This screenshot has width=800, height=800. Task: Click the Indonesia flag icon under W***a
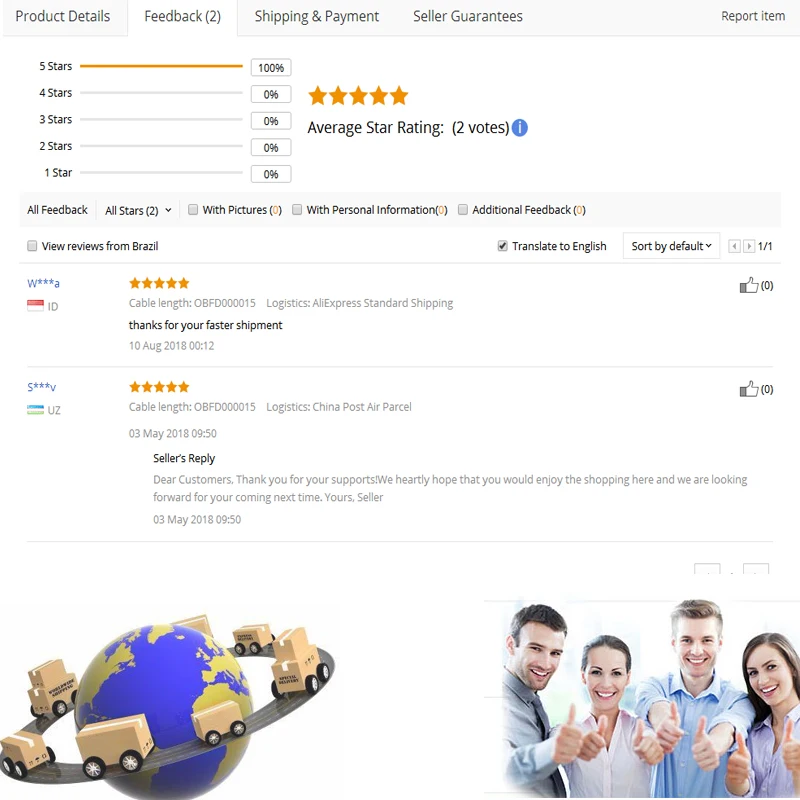[x=35, y=306]
